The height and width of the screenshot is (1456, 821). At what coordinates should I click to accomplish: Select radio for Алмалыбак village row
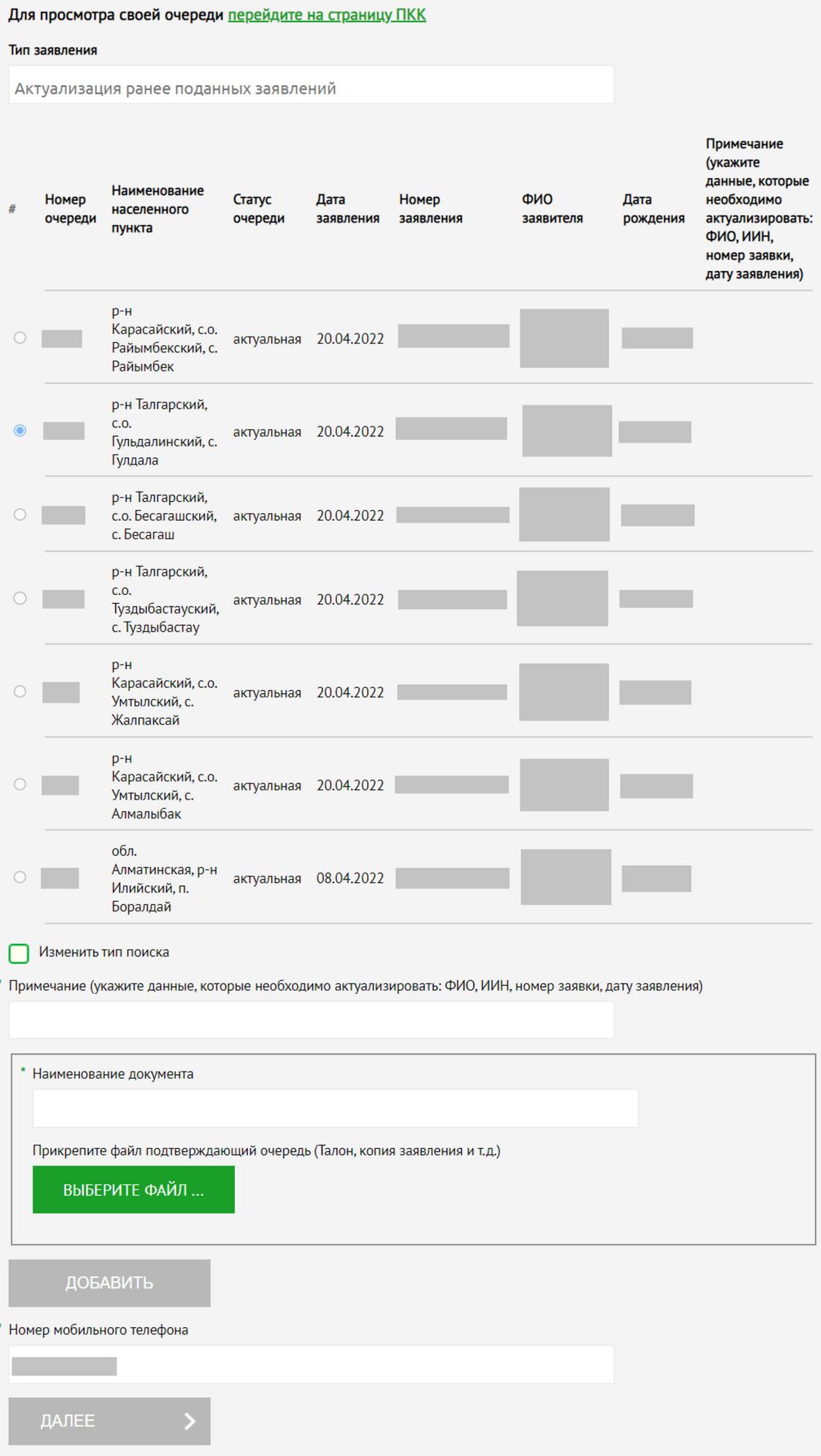click(20, 785)
